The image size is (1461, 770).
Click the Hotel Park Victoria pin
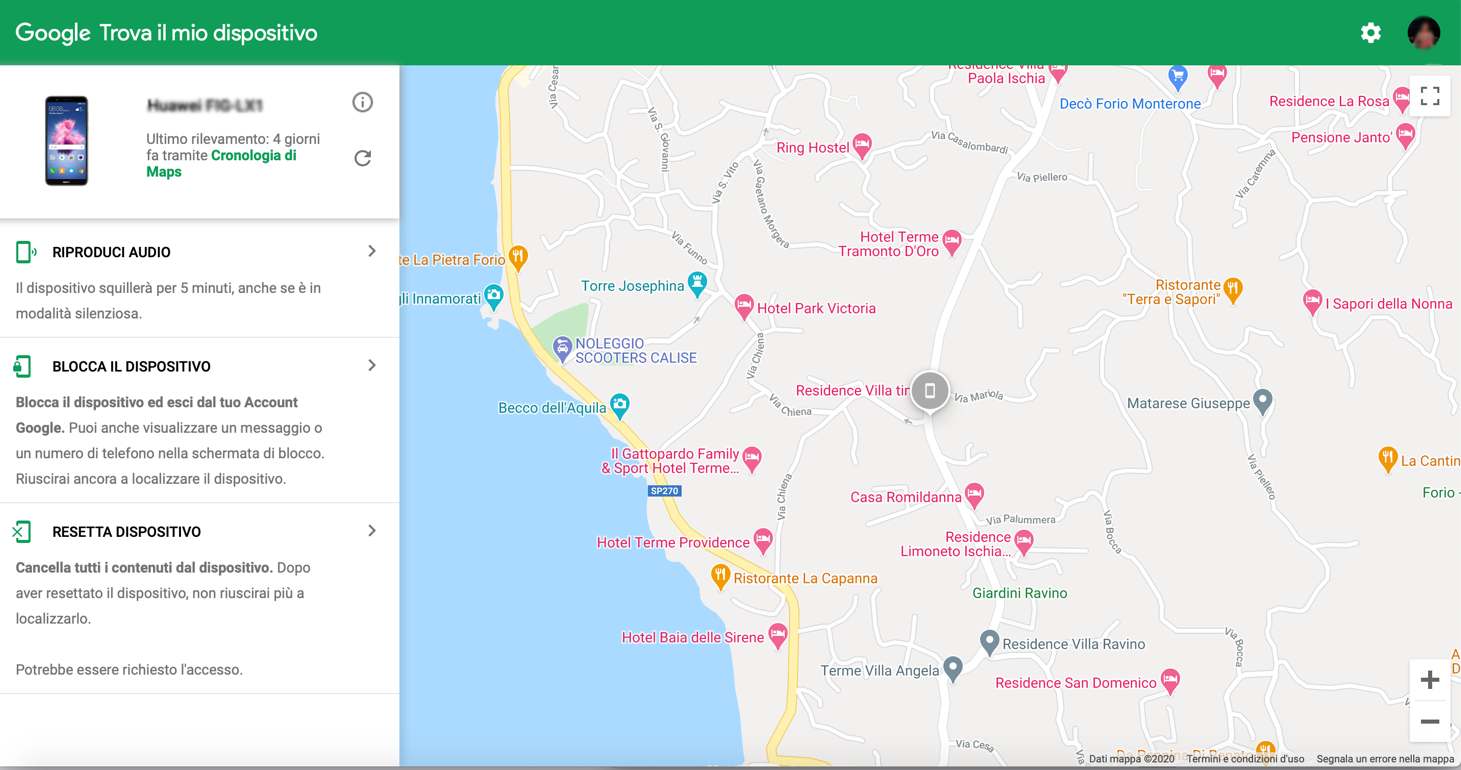pyautogui.click(x=743, y=307)
